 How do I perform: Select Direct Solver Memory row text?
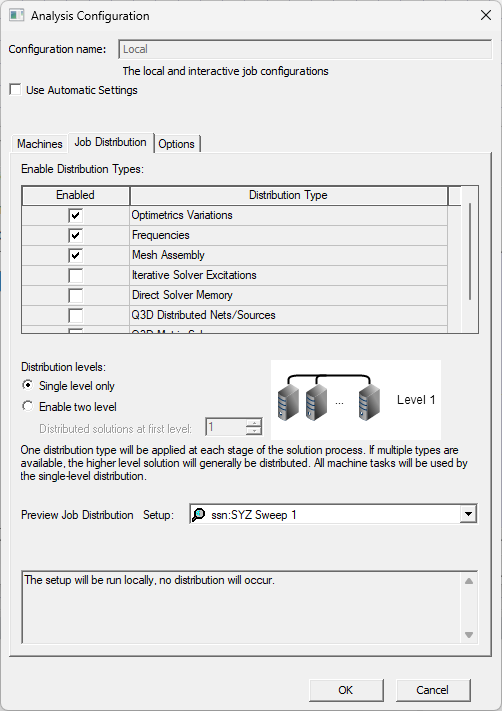click(x=182, y=295)
